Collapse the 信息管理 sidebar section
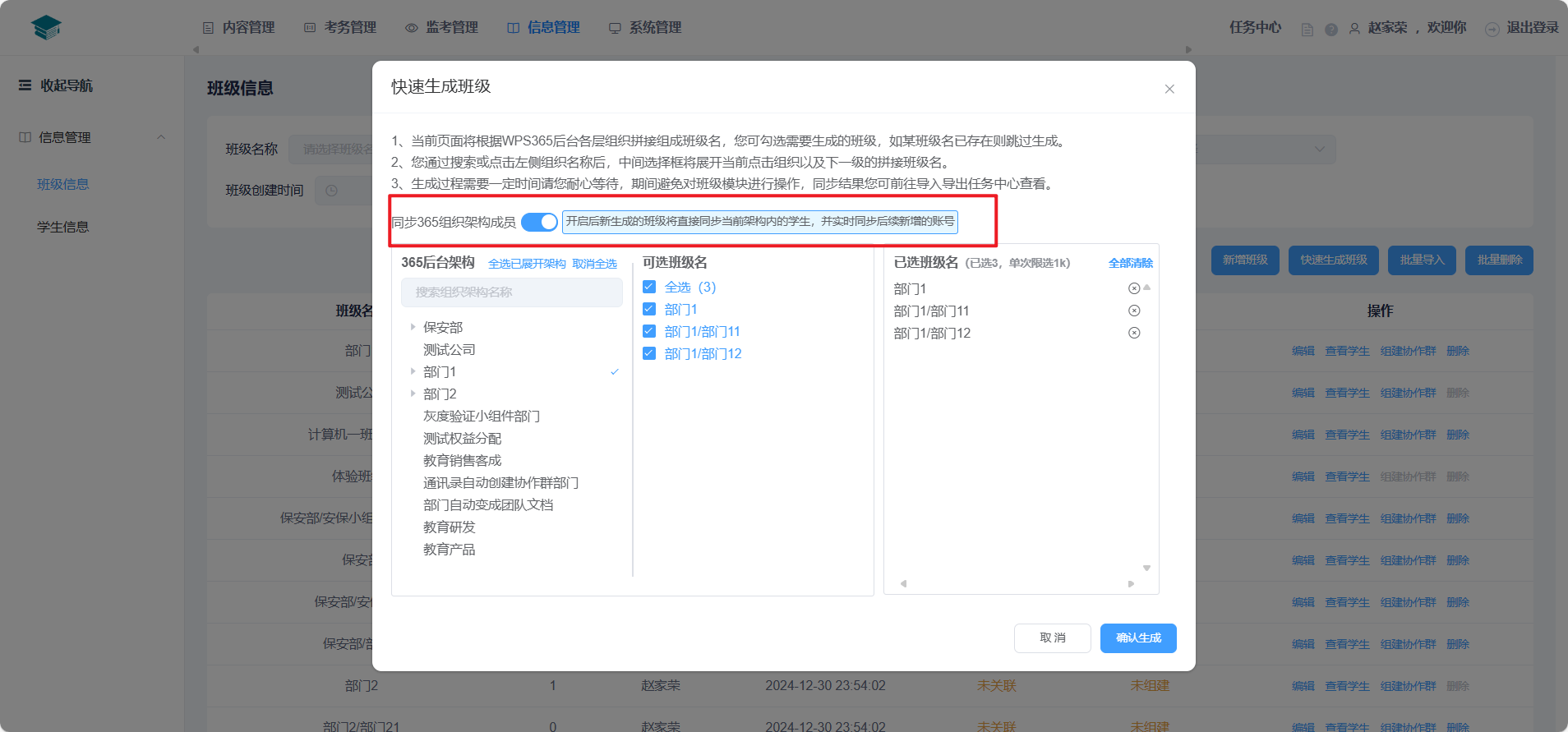Screen dimensions: 1568x732 coord(161,137)
